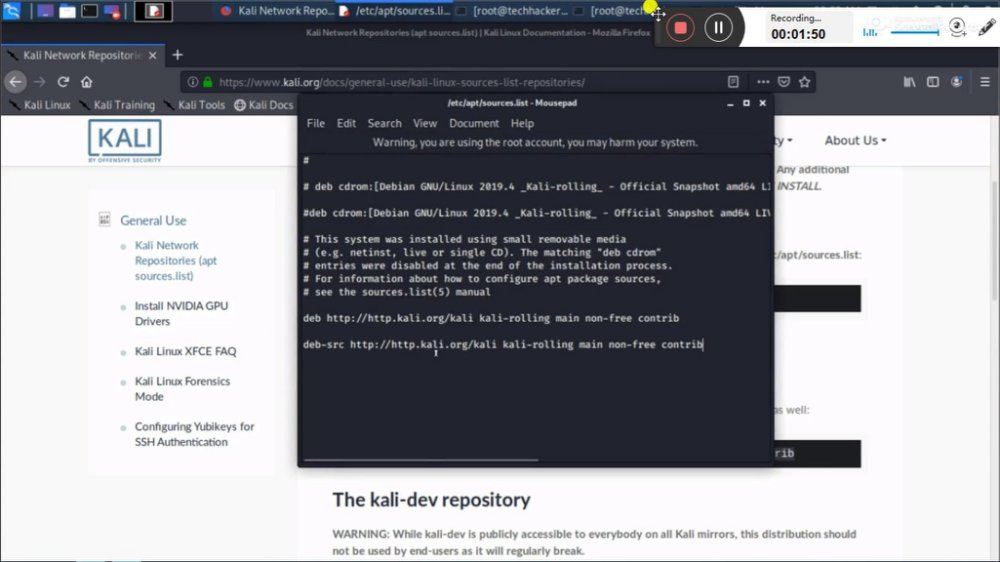Image resolution: width=1000 pixels, height=562 pixels.
Task: Open Mousepad View menu
Action: click(425, 123)
